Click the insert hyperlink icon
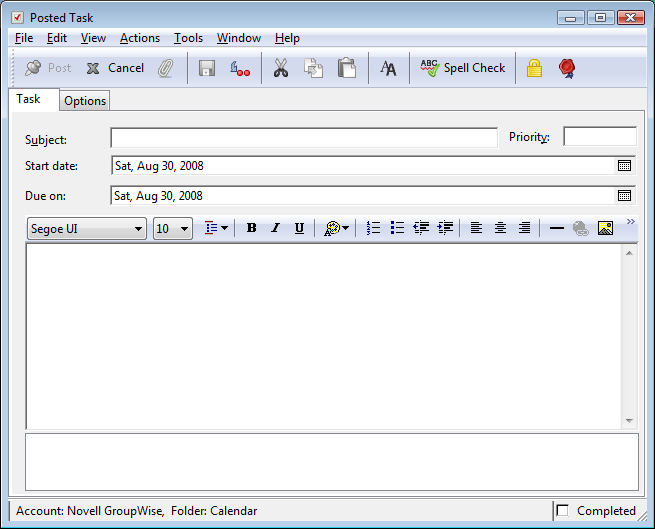 pyautogui.click(x=581, y=228)
